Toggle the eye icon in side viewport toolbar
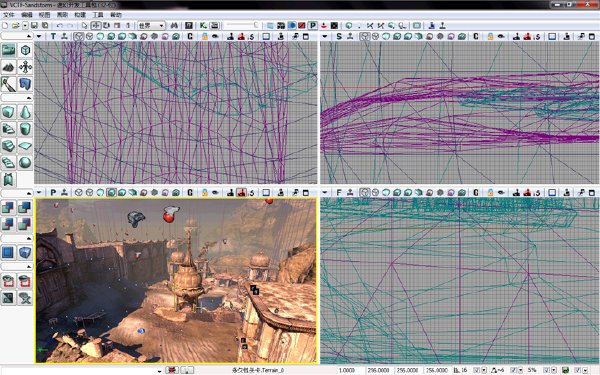The width and height of the screenshot is (600, 375). [501, 36]
